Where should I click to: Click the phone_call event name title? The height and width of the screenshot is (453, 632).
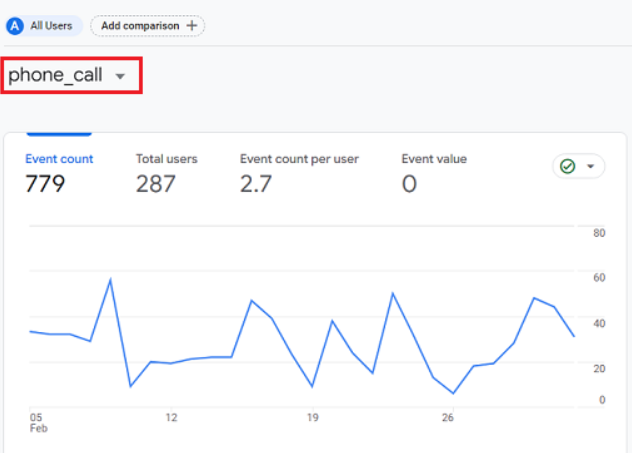(55, 75)
